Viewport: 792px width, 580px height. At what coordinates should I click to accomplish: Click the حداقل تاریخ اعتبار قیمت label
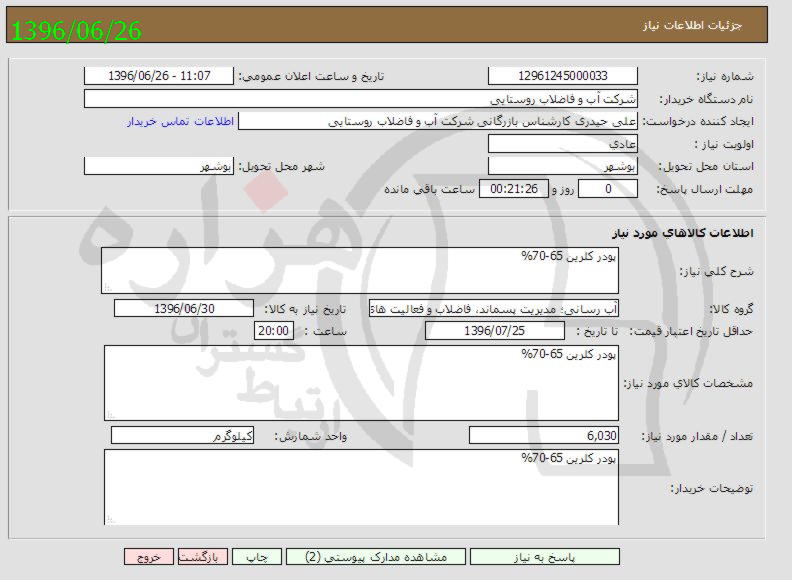[691, 331]
